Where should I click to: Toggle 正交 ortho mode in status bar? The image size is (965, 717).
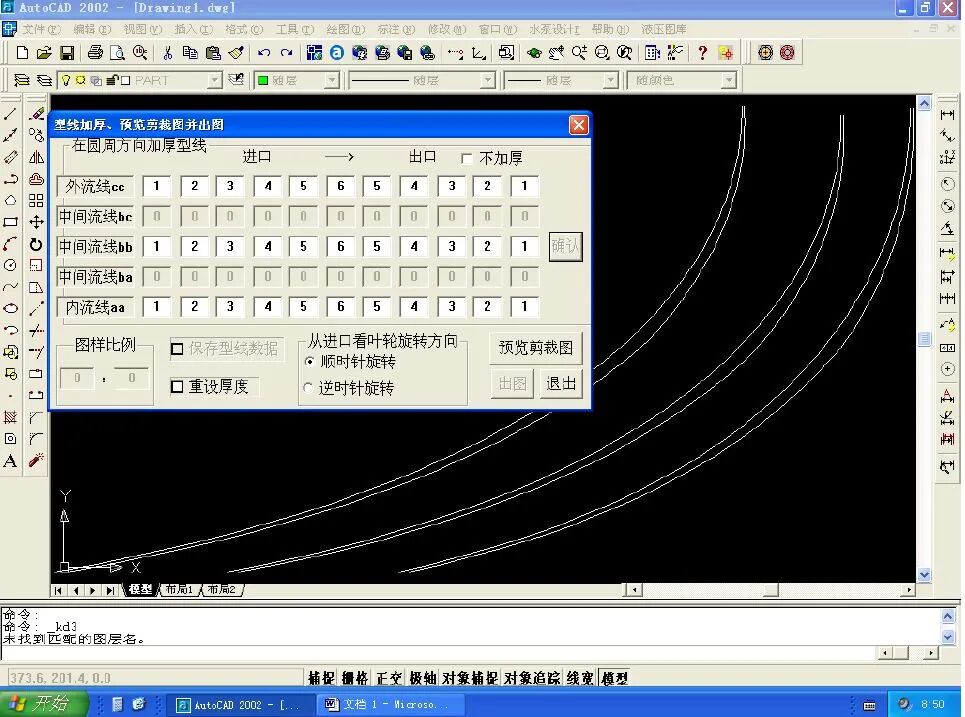388,678
